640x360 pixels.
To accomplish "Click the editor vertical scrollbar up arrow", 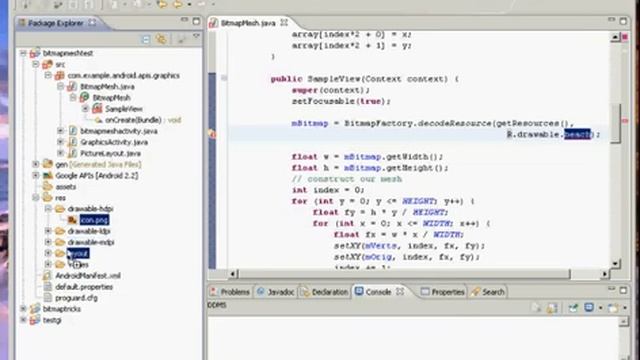I will click(615, 37).
